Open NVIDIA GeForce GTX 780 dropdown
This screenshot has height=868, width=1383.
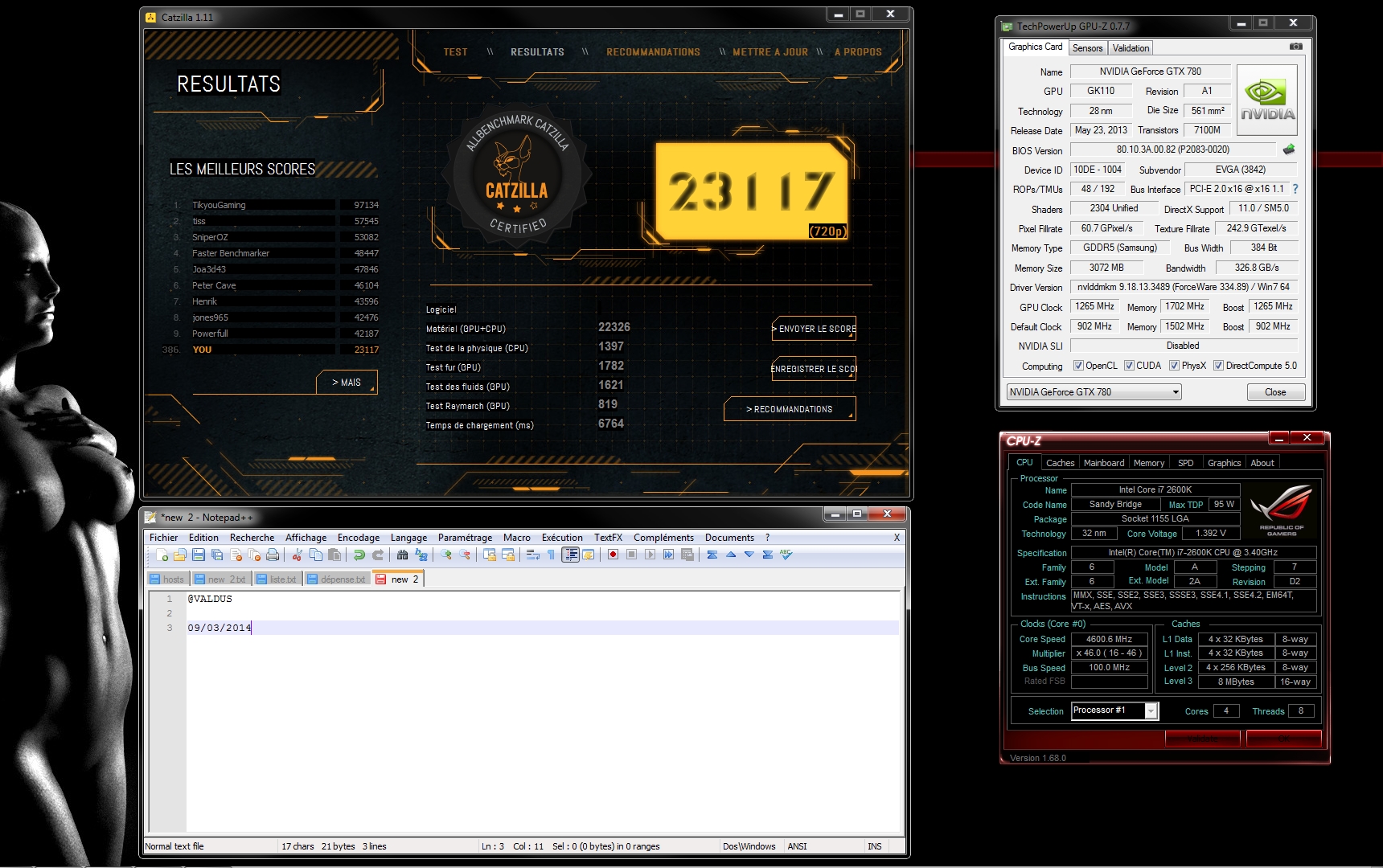click(x=1094, y=392)
